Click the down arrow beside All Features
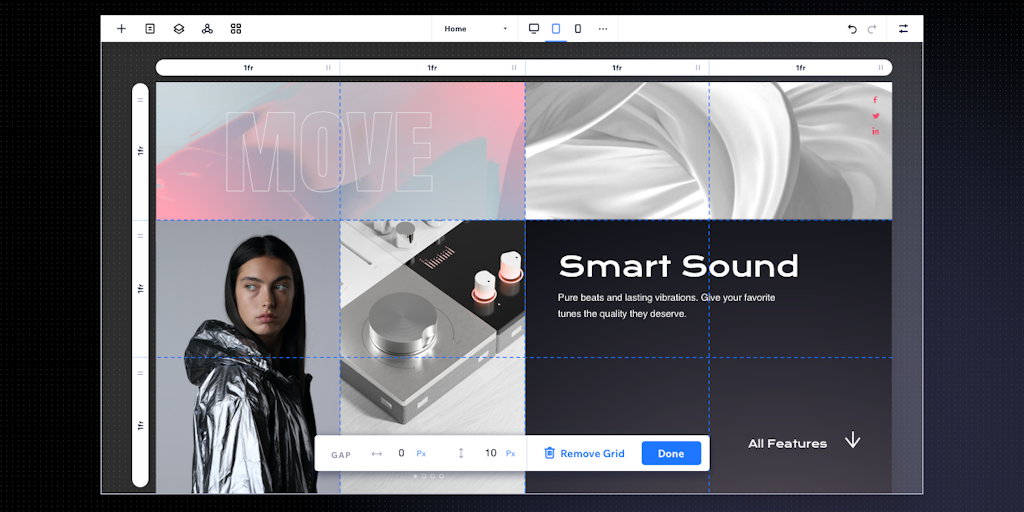 coord(852,440)
